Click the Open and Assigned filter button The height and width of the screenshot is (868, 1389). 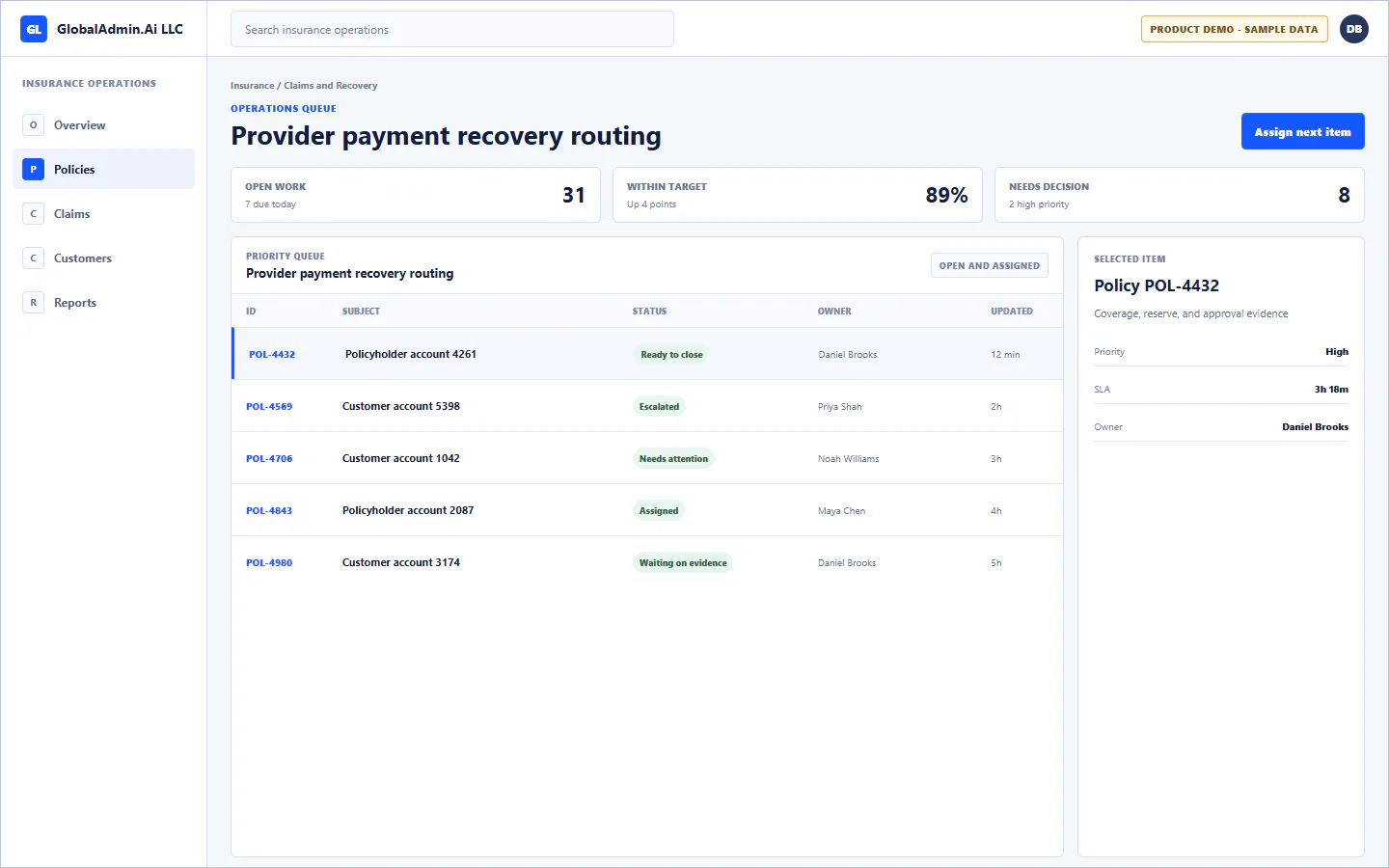click(x=989, y=266)
